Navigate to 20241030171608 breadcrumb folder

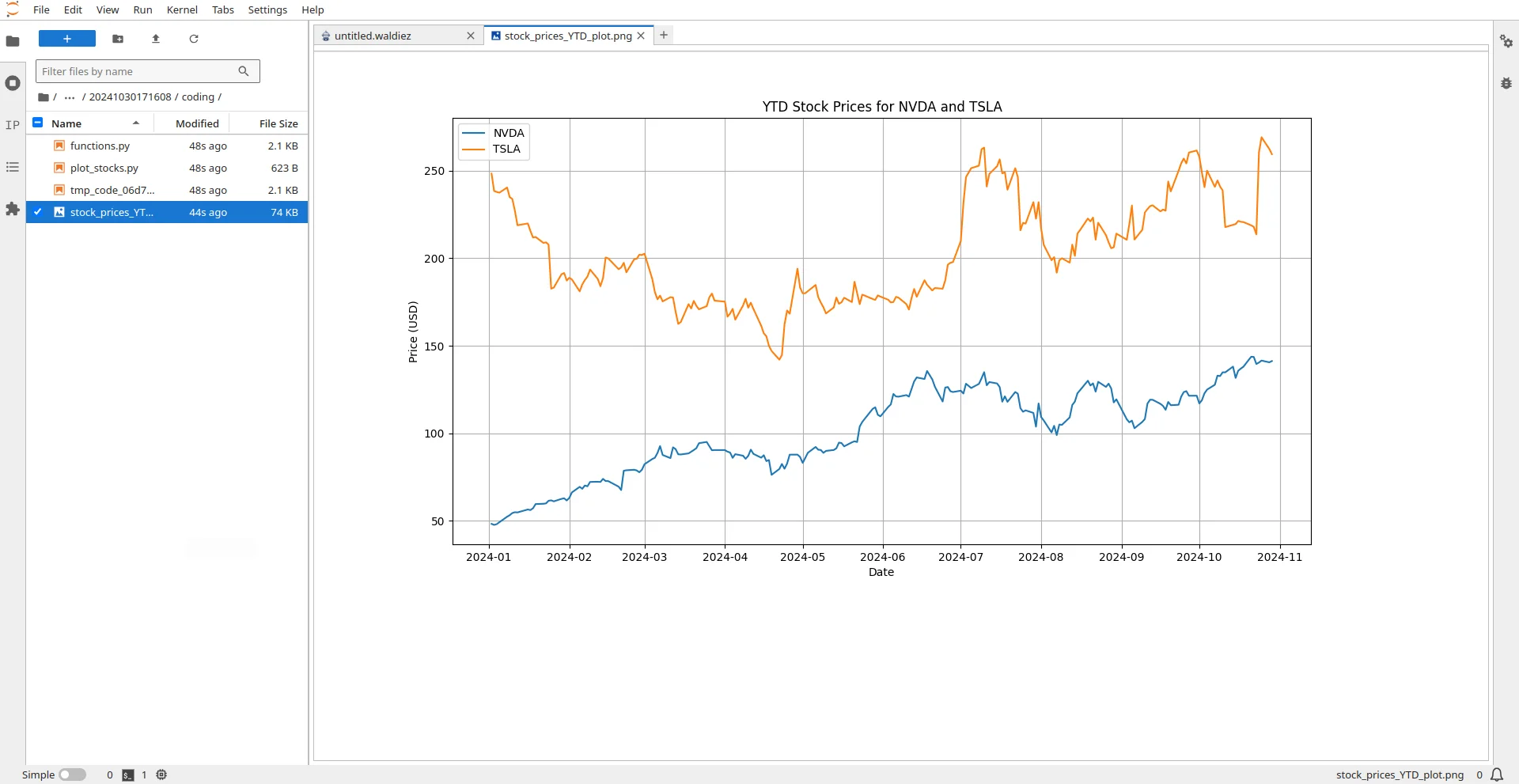click(x=130, y=97)
